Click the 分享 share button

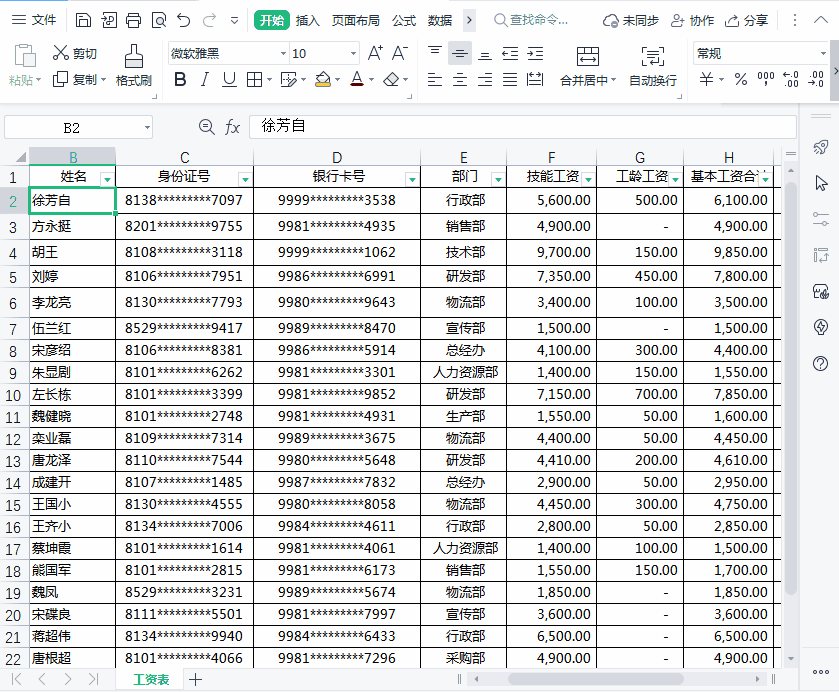746,20
